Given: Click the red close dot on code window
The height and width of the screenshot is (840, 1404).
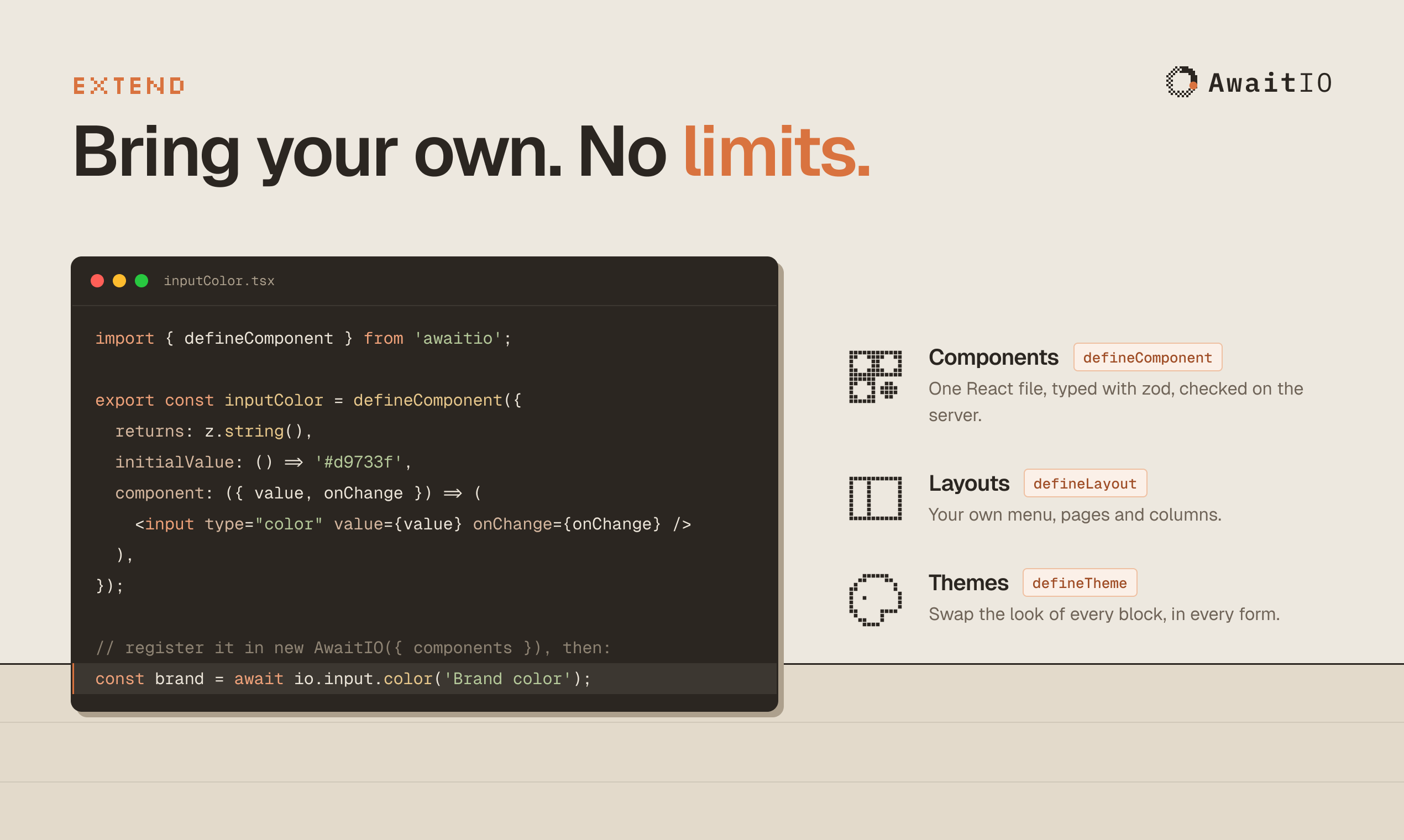Looking at the screenshot, I should [97, 281].
